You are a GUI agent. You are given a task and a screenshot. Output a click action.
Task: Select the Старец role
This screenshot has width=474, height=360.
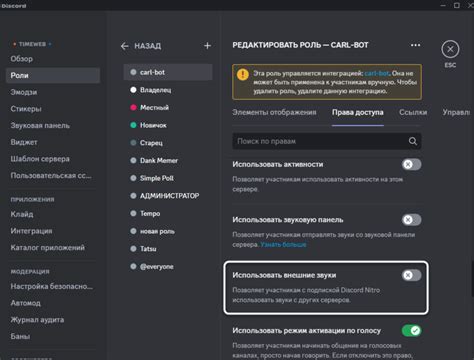click(168, 143)
